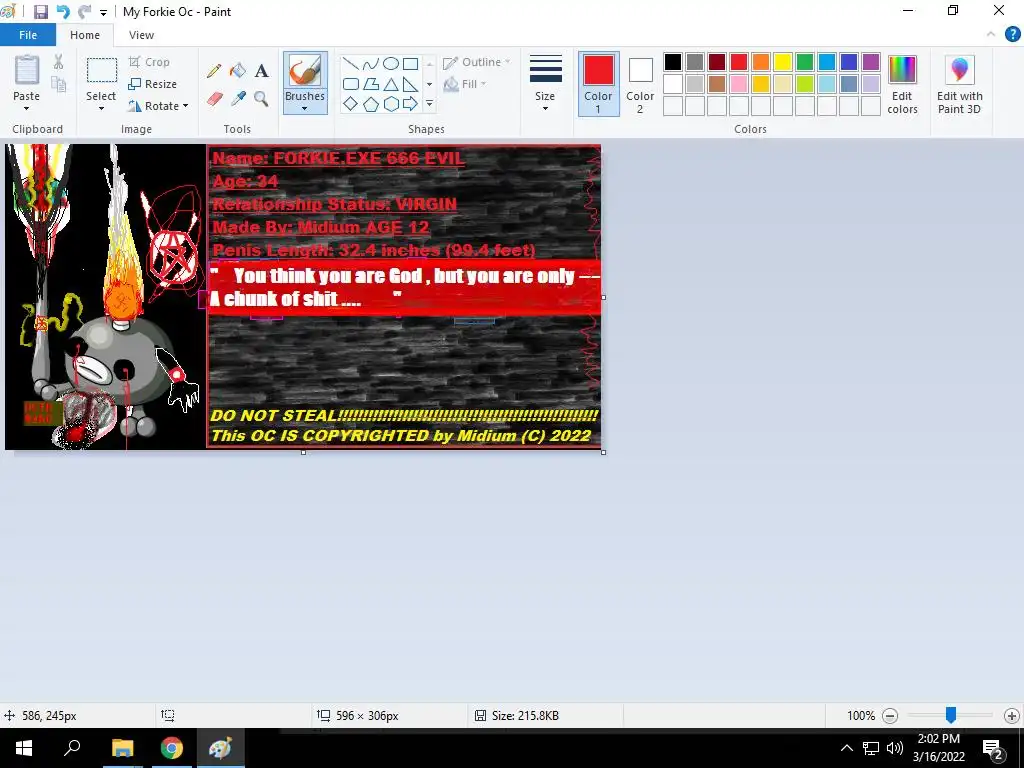Select the Right arrow shape

tap(410, 104)
